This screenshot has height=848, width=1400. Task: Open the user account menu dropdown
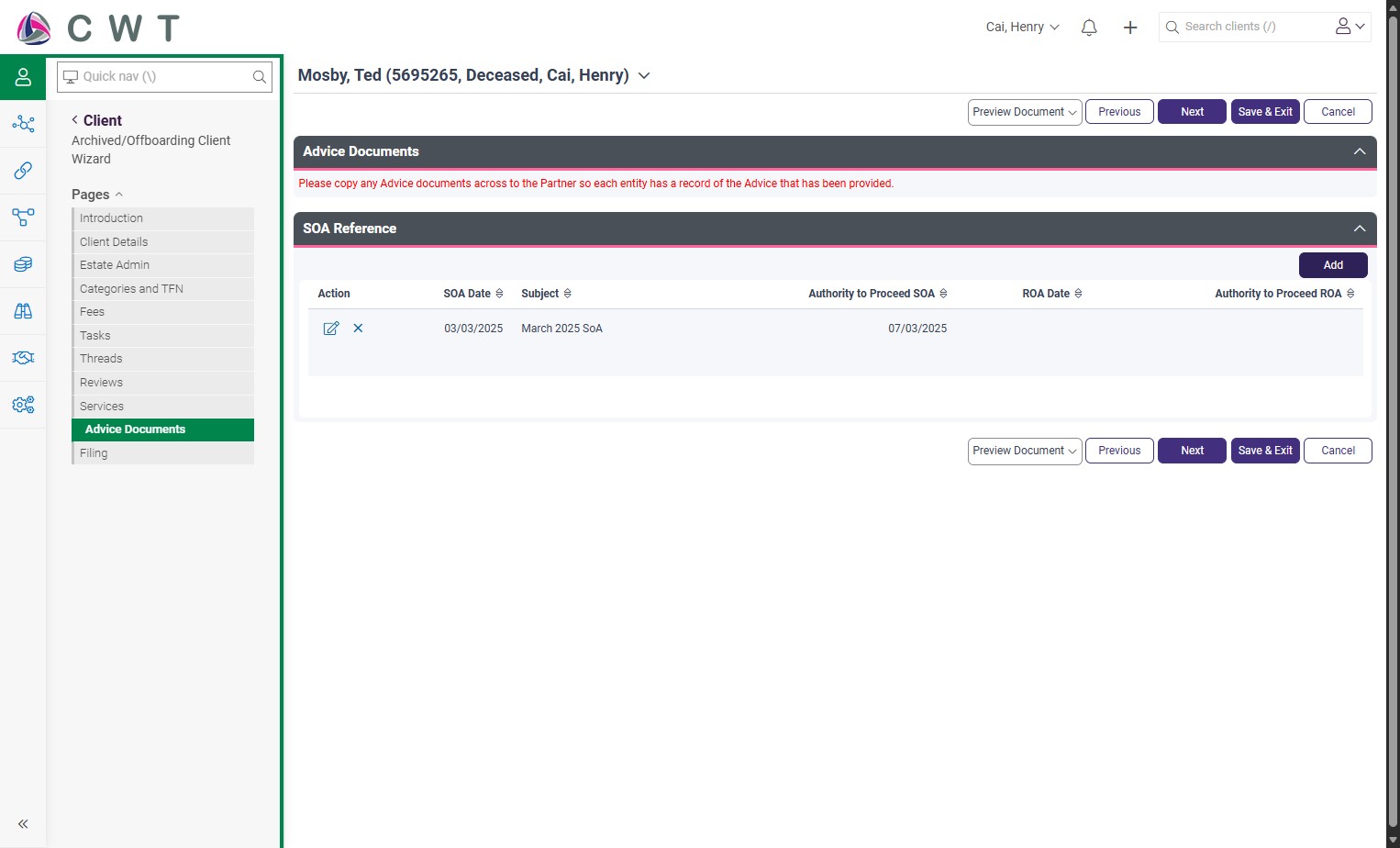[x=1350, y=27]
